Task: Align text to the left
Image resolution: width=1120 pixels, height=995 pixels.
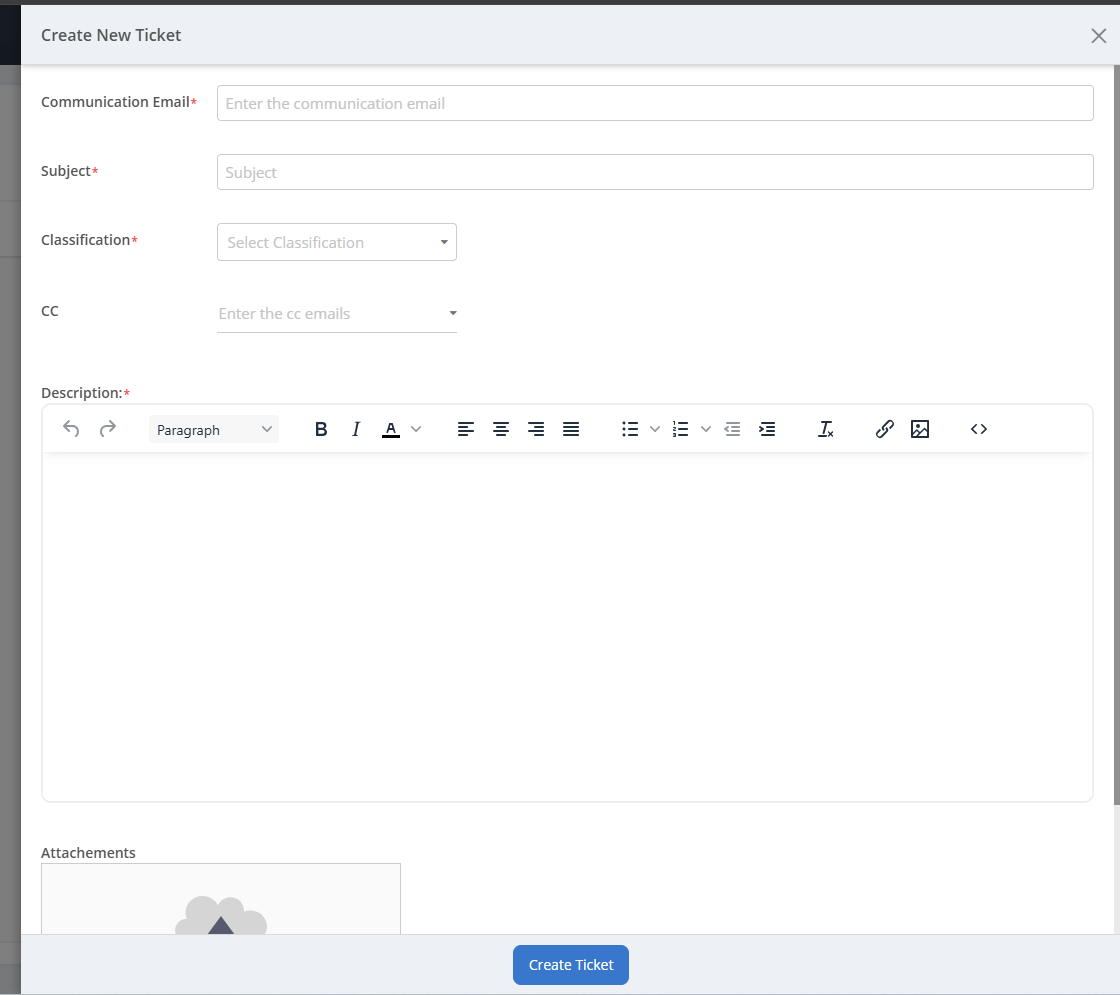Action: tap(466, 429)
